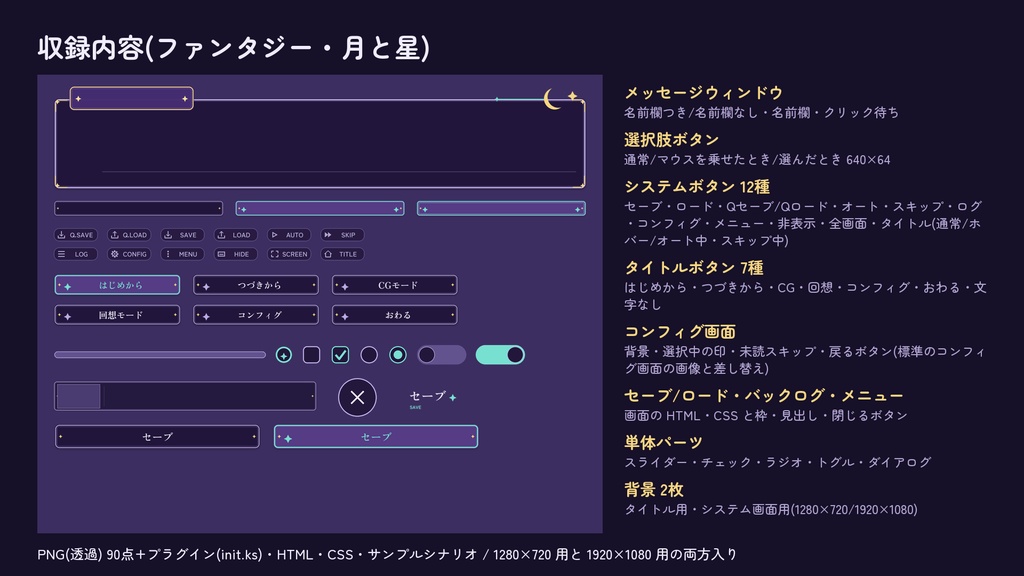Click the highlighted purple セーブ button

coord(376,437)
